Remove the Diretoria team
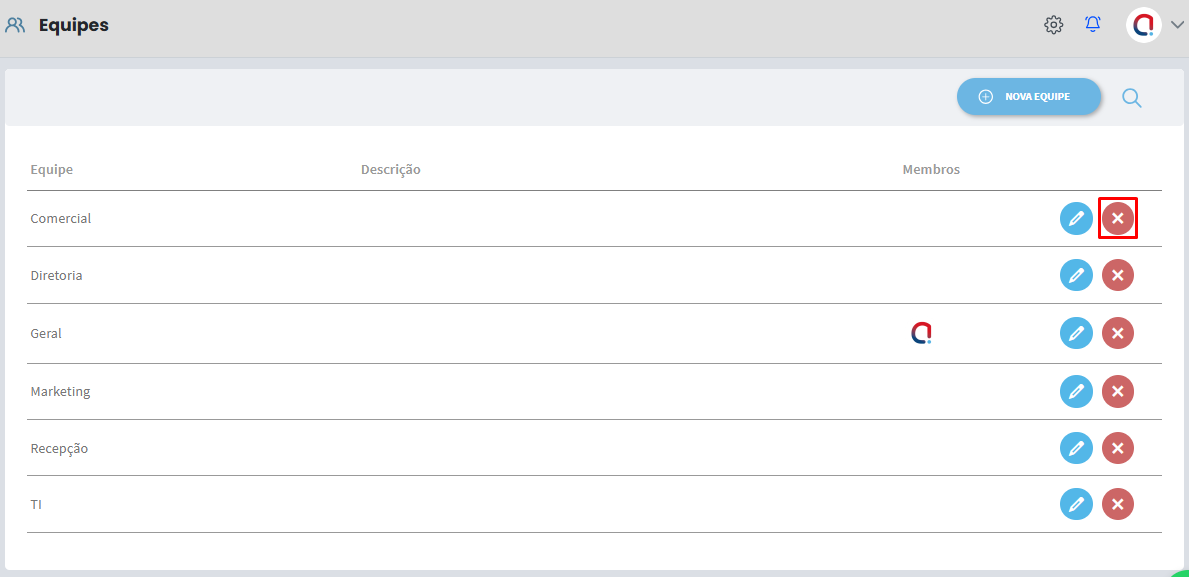 click(1118, 275)
